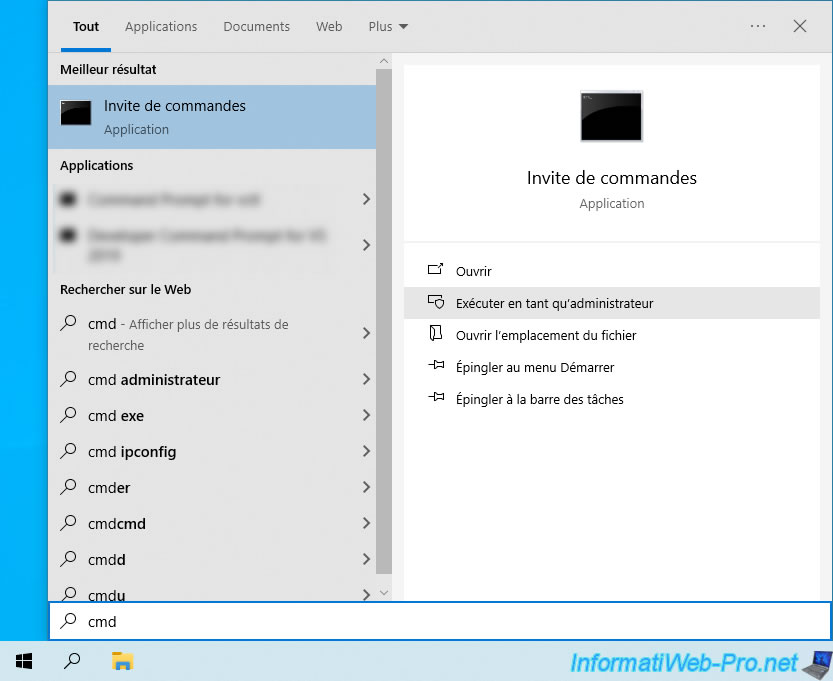
Task: Close the search panel with the X
Action: [800, 26]
